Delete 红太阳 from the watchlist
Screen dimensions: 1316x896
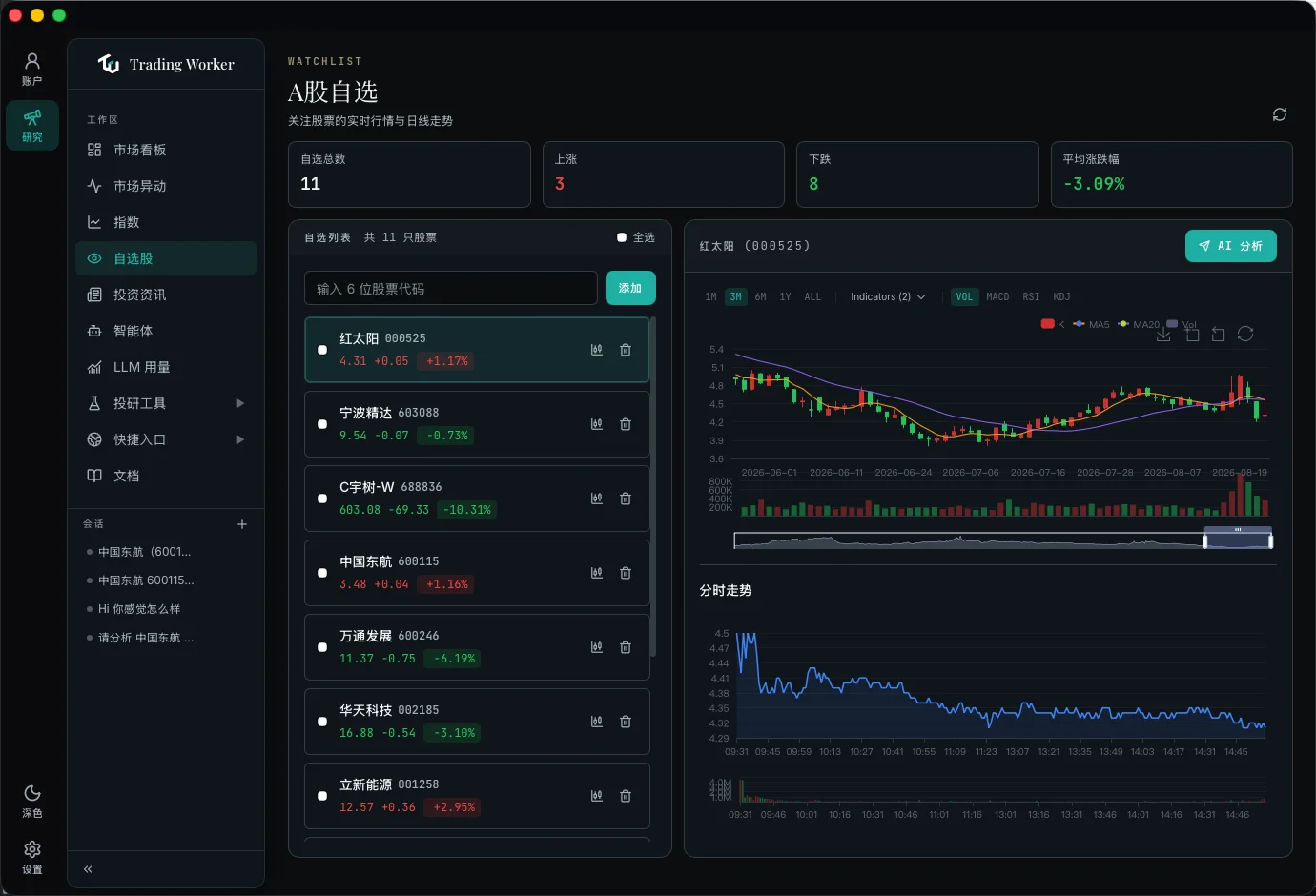pos(626,350)
